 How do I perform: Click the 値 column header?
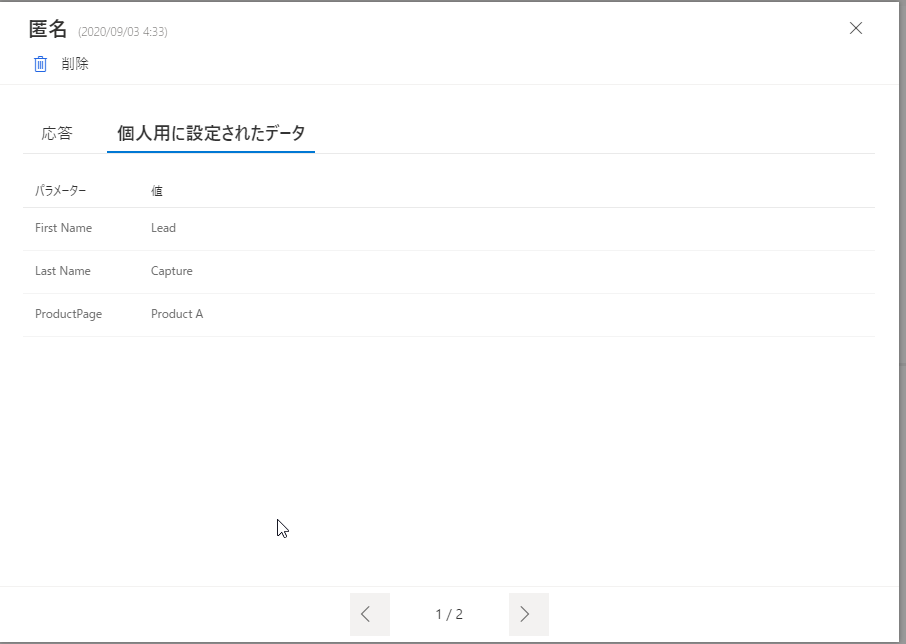[157, 191]
